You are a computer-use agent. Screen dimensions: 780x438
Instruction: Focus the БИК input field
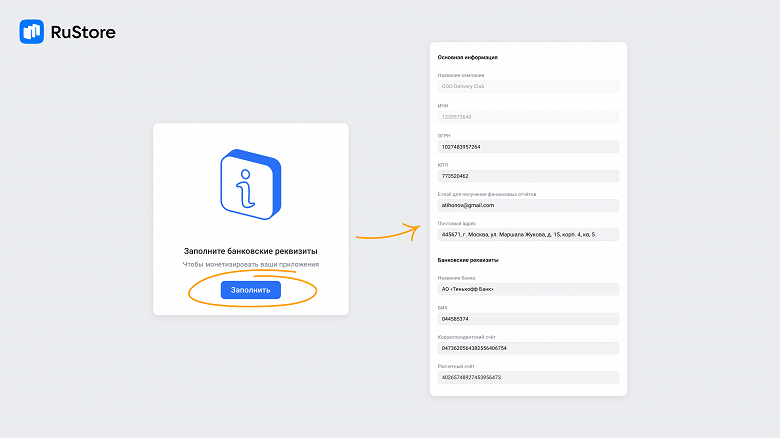coord(528,319)
